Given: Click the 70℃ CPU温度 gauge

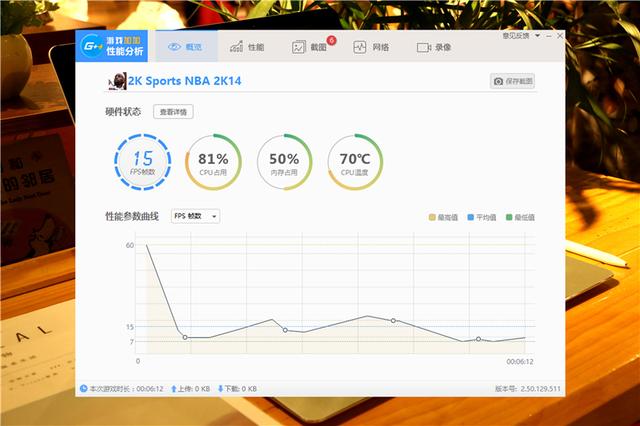Looking at the screenshot, I should [355, 162].
